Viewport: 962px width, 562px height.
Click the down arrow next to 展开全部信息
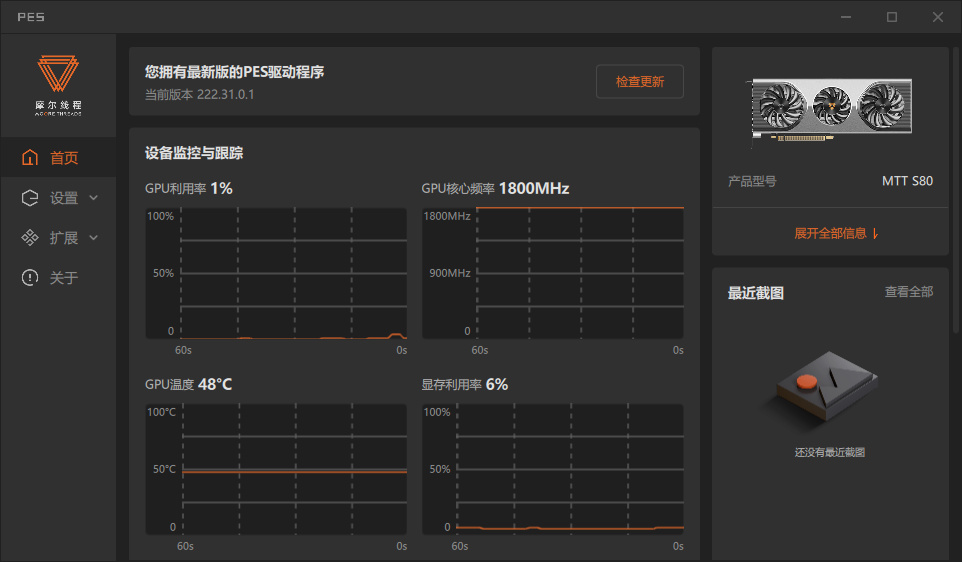tap(875, 233)
